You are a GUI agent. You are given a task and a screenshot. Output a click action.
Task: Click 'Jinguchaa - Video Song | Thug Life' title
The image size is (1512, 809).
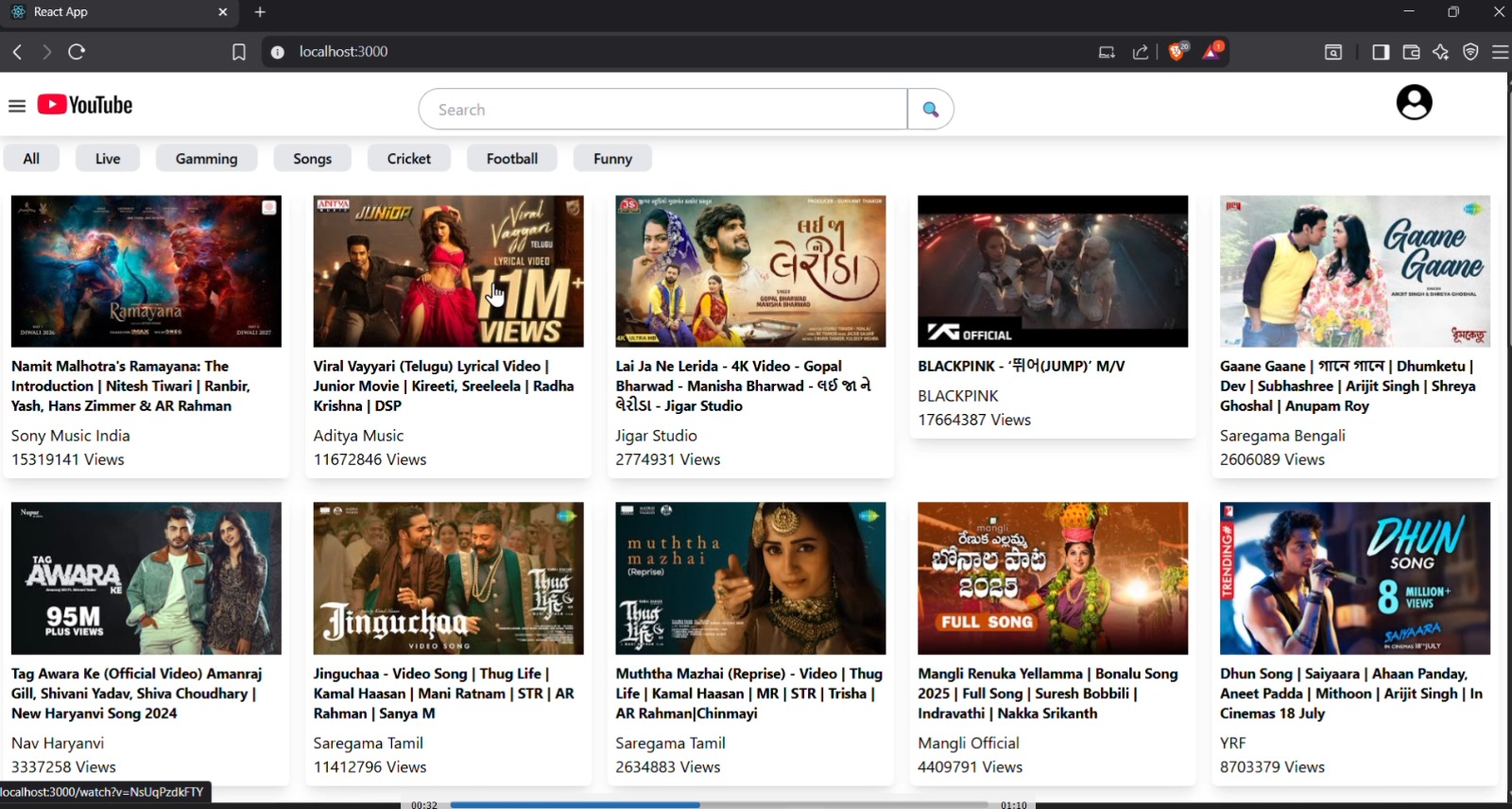pyautogui.click(x=444, y=693)
